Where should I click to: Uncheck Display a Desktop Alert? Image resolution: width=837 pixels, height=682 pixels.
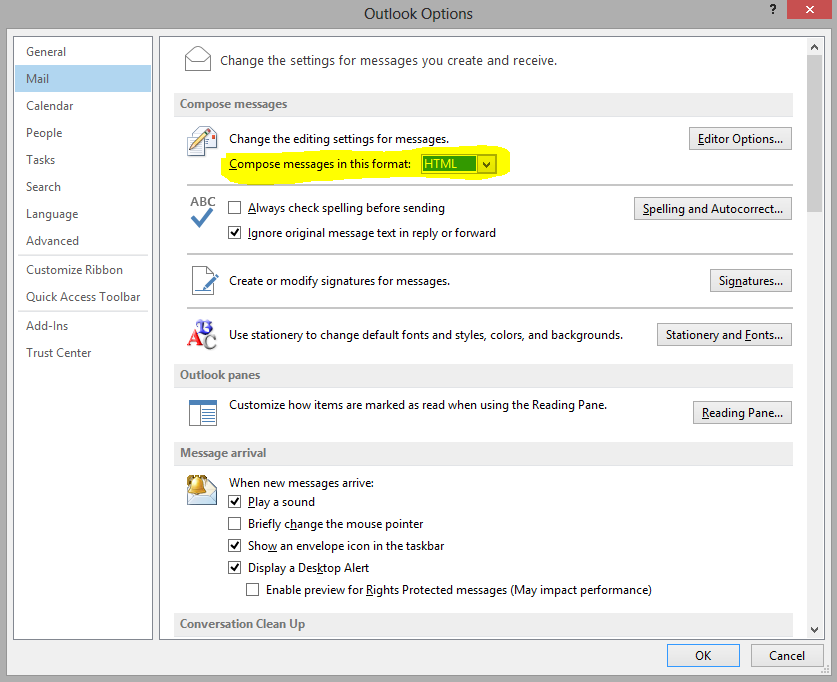[234, 567]
